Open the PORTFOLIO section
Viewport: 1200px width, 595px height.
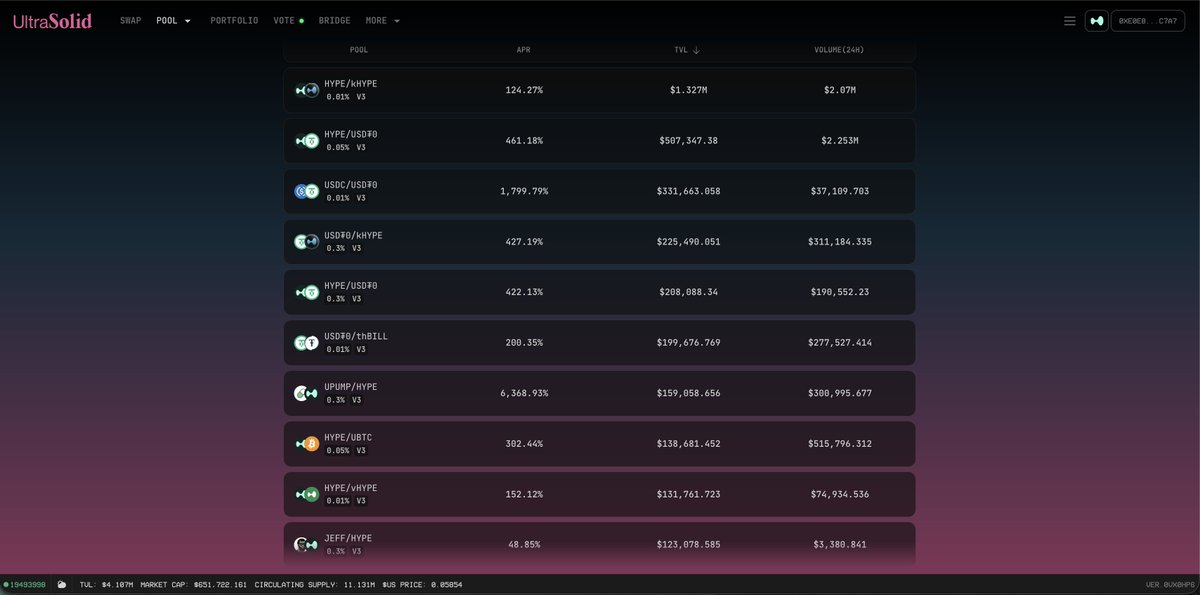click(x=234, y=19)
